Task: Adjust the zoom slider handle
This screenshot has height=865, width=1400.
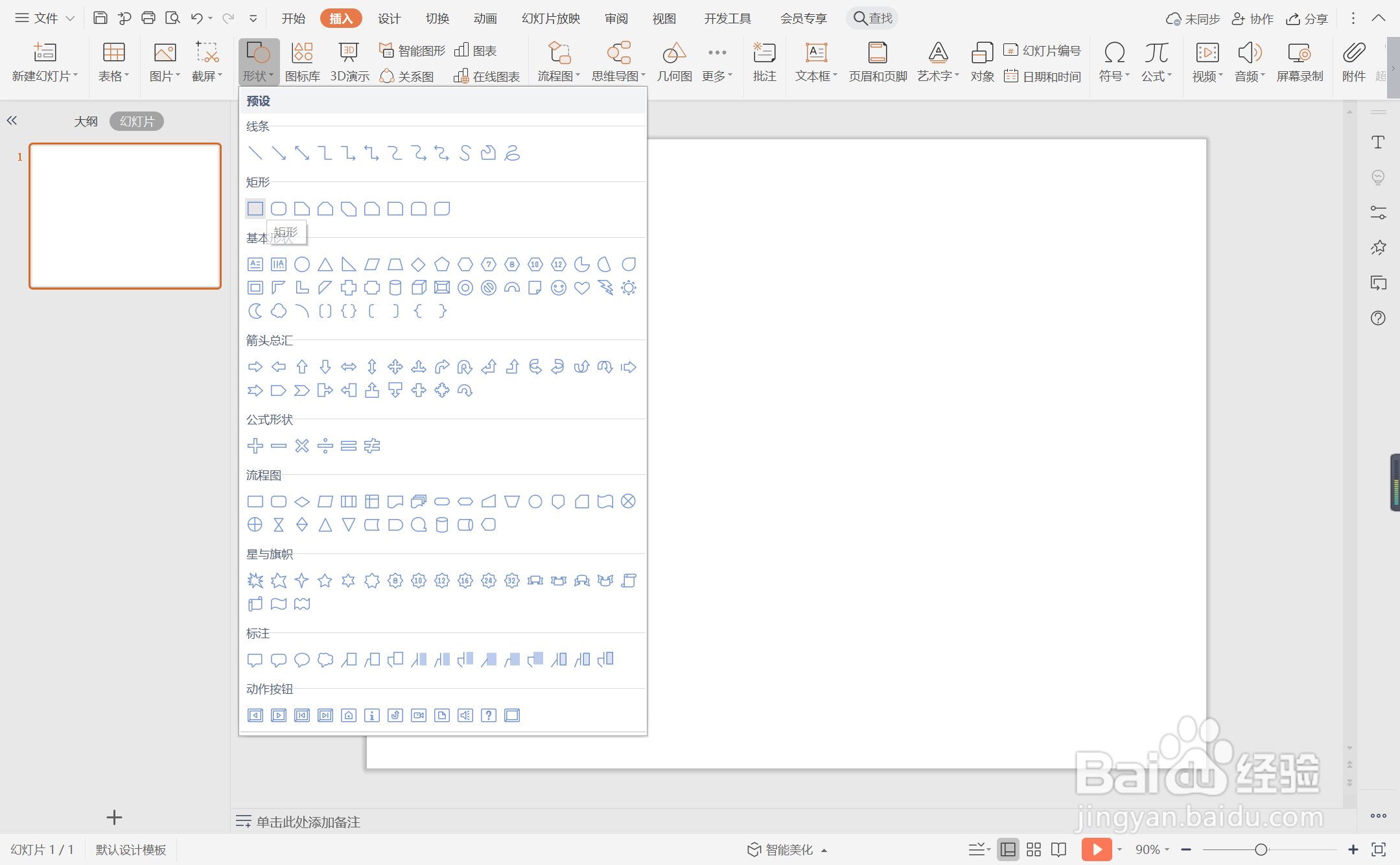Action: [x=1261, y=849]
